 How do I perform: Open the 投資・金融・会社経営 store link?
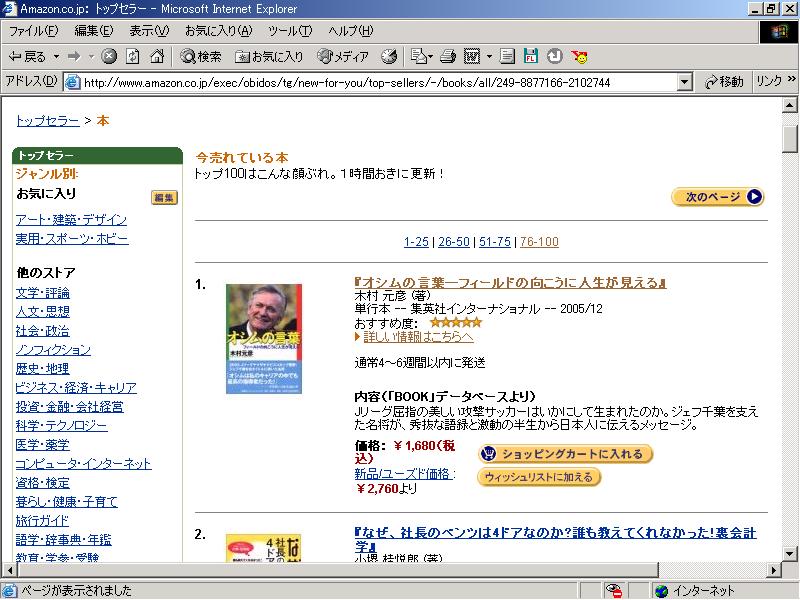click(x=69, y=407)
